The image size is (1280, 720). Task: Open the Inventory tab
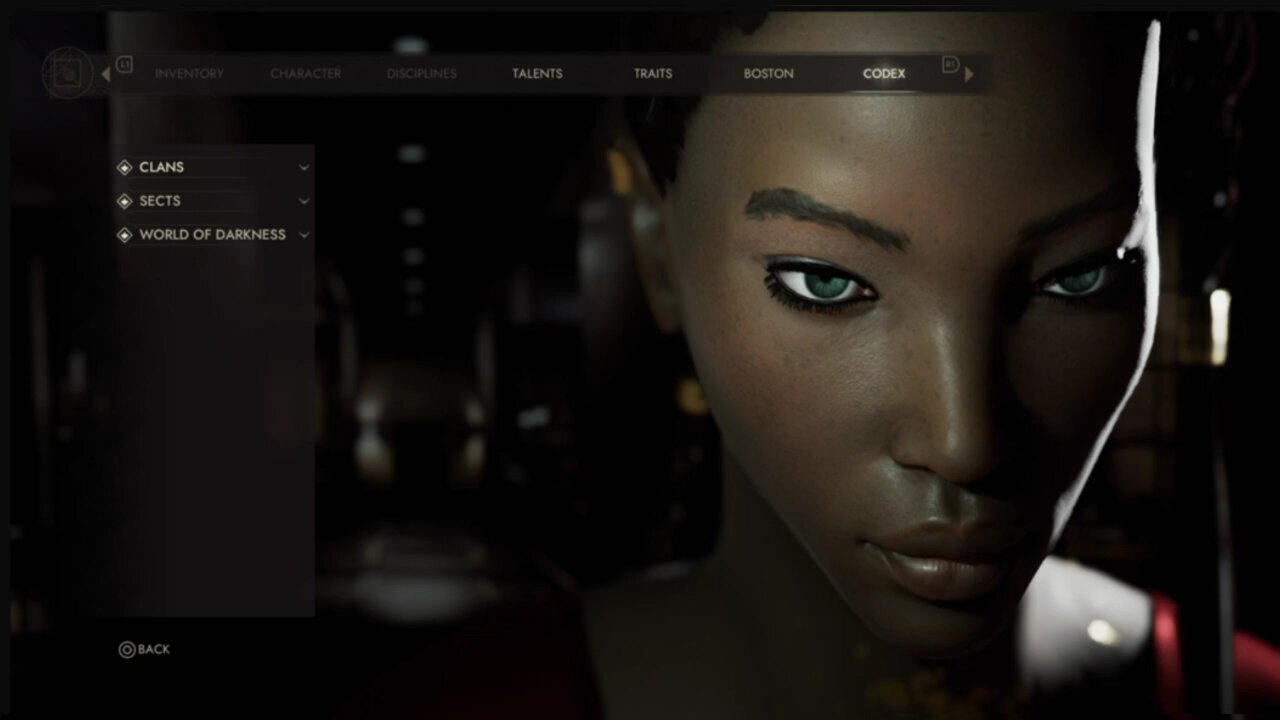click(189, 73)
